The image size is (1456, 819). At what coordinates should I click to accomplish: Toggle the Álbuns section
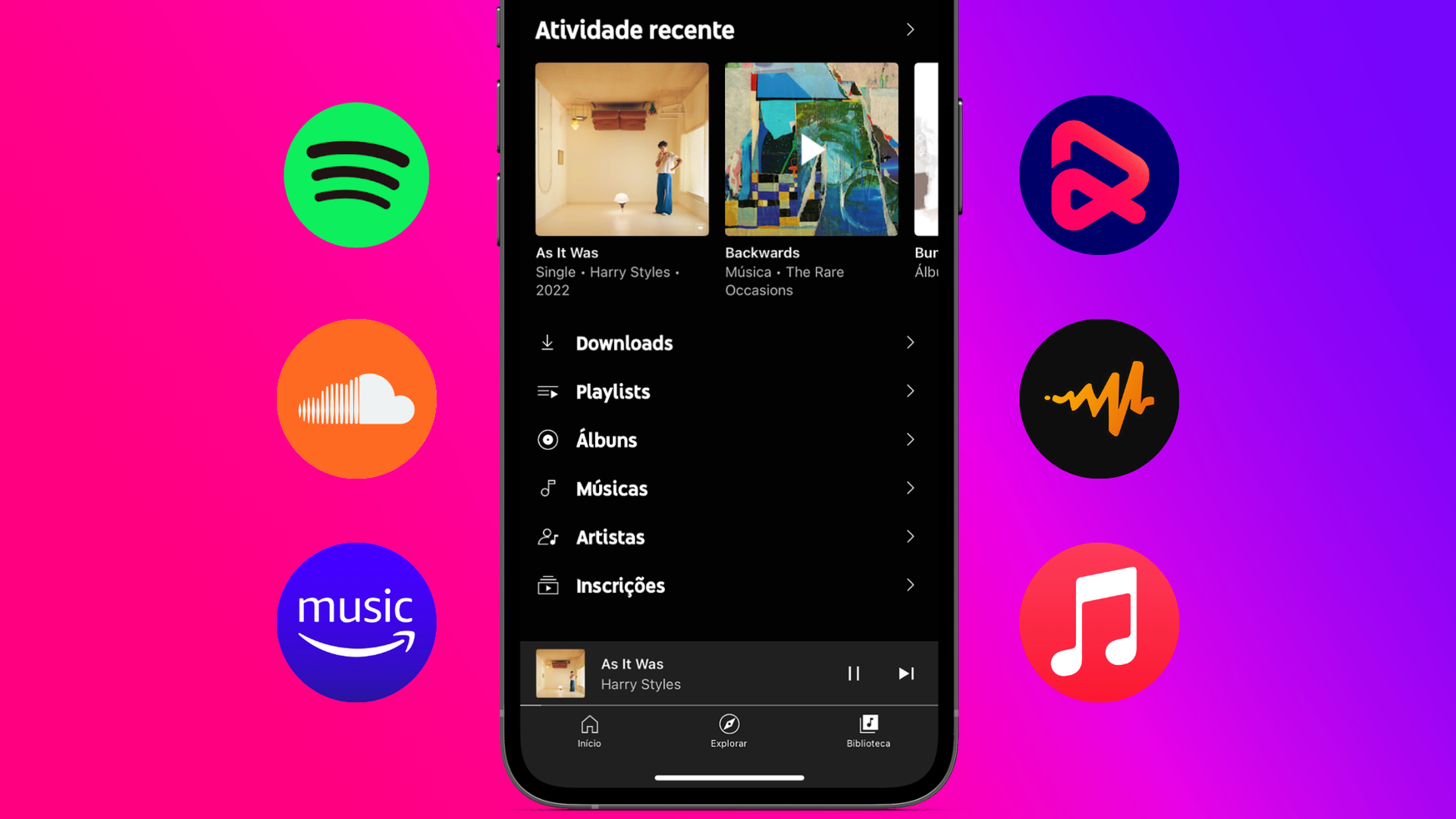tap(728, 440)
